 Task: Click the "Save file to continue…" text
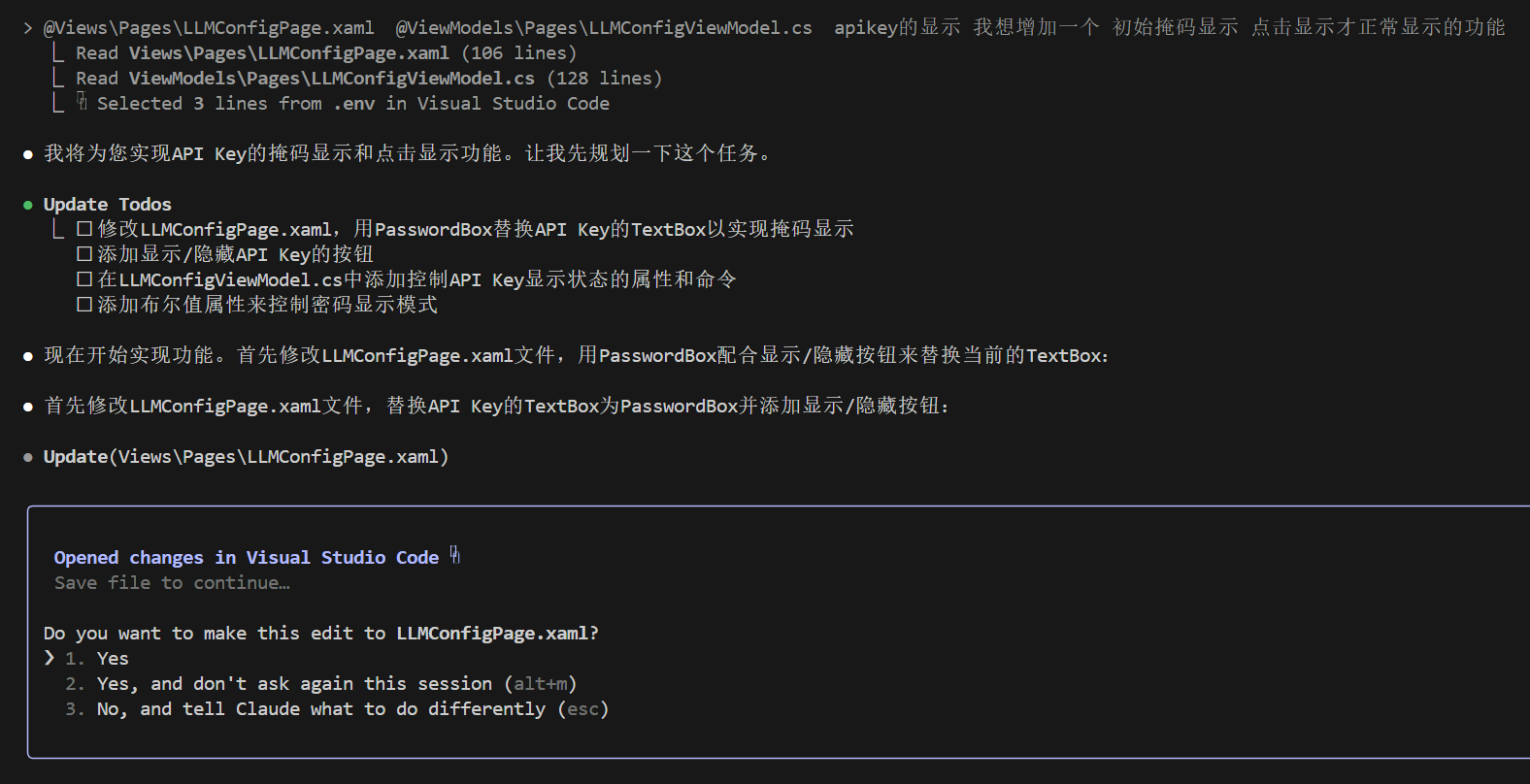(x=172, y=582)
